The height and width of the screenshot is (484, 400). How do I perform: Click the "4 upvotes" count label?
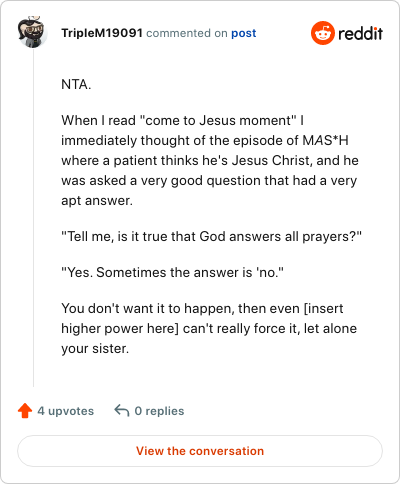click(66, 411)
